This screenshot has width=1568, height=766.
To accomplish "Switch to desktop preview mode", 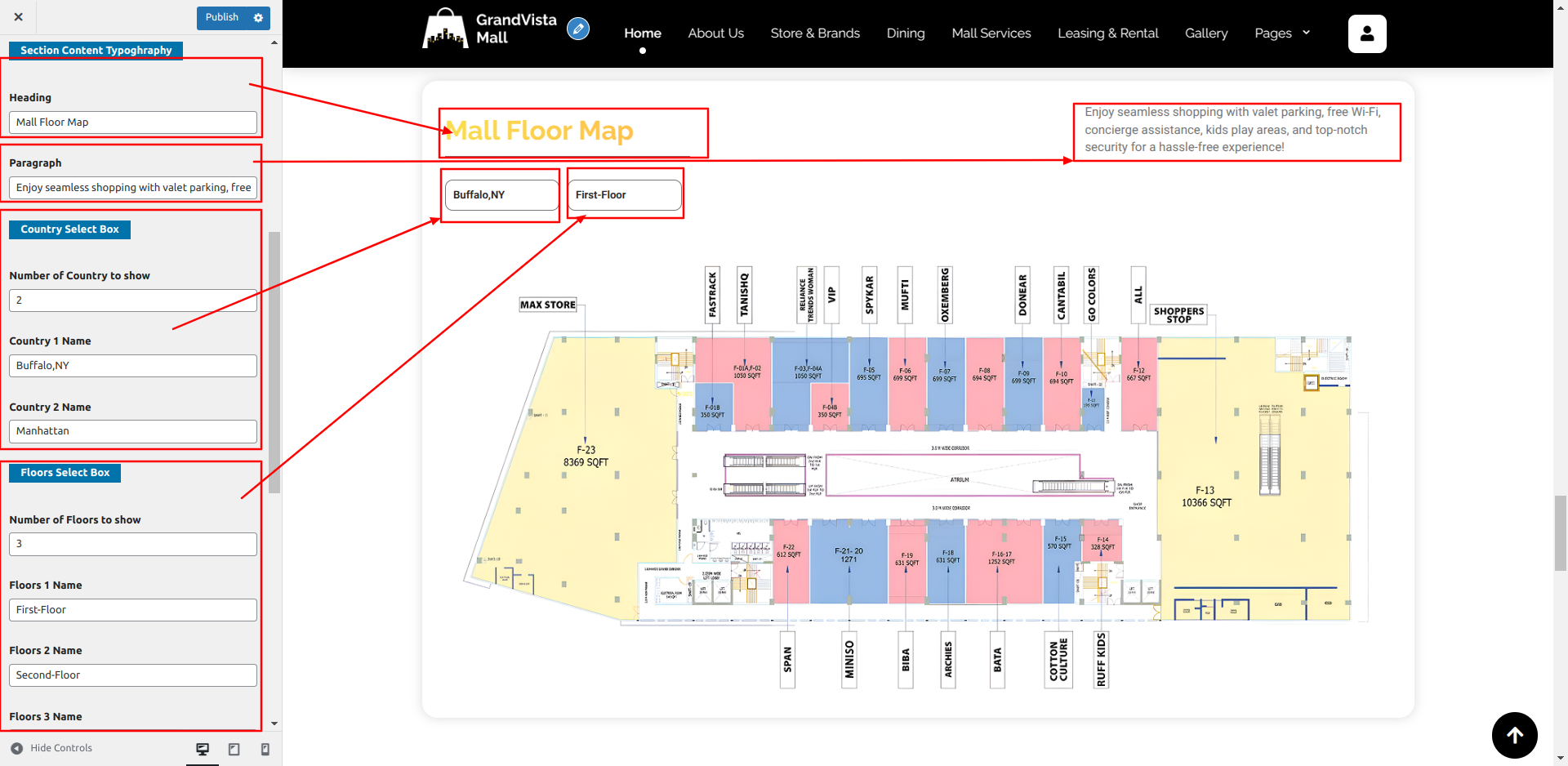I will (203, 749).
